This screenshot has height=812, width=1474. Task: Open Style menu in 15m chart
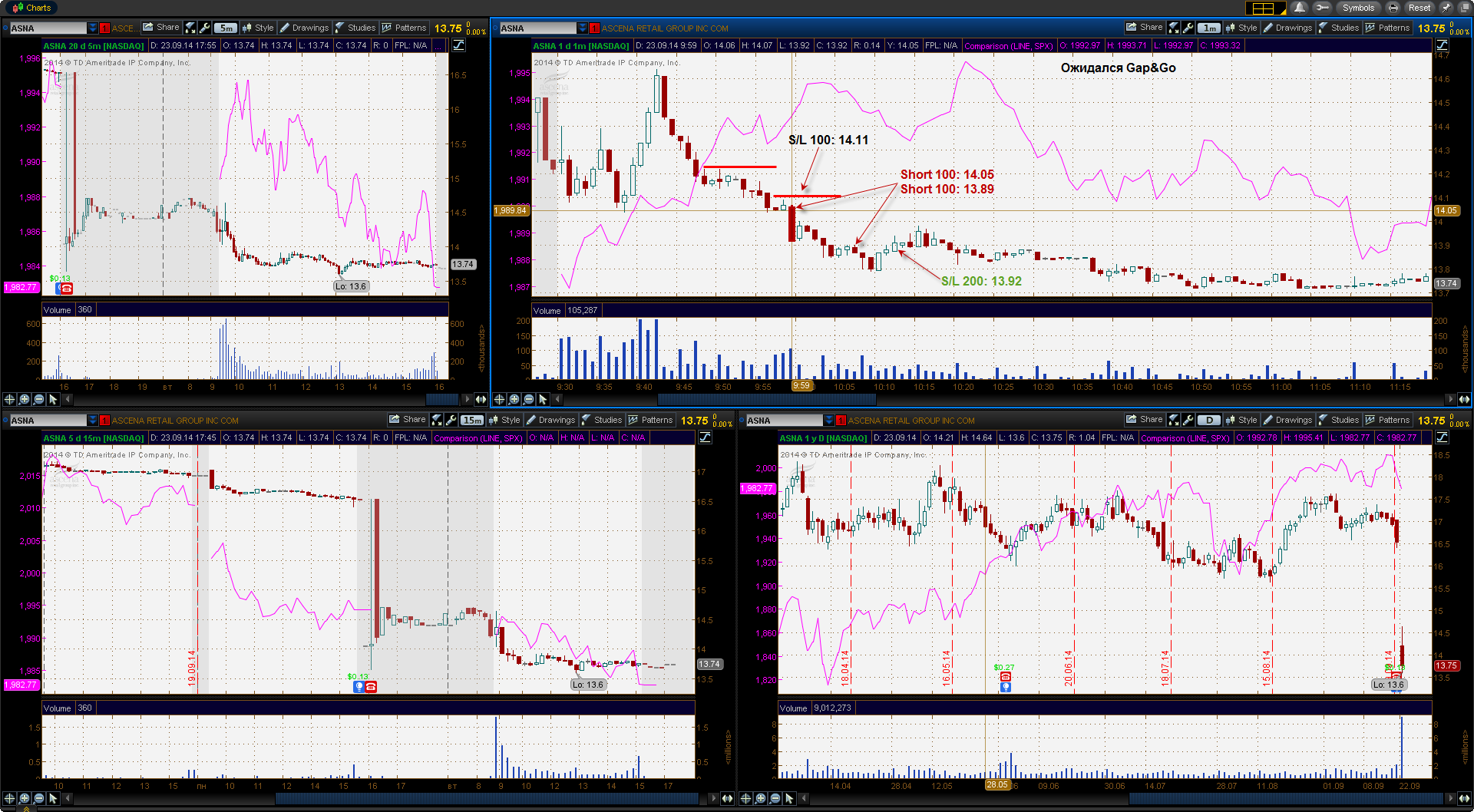point(504,420)
